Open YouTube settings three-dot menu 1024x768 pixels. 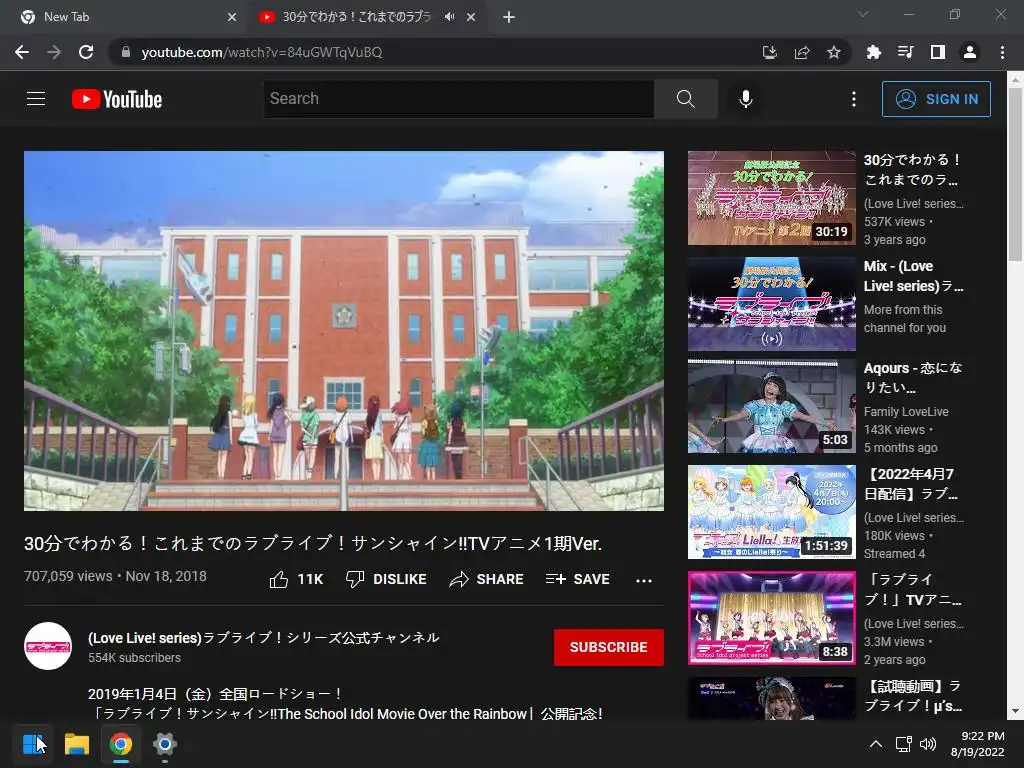(x=854, y=99)
